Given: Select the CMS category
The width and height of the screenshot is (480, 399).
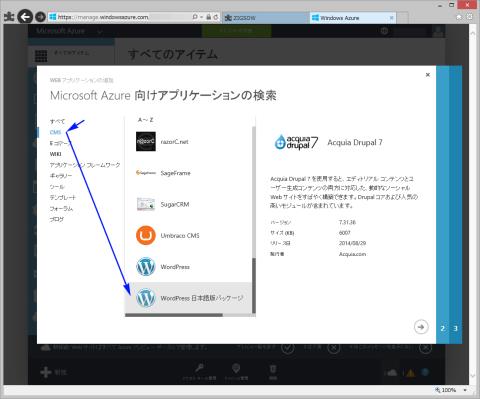Looking at the screenshot, I should click(x=55, y=132).
